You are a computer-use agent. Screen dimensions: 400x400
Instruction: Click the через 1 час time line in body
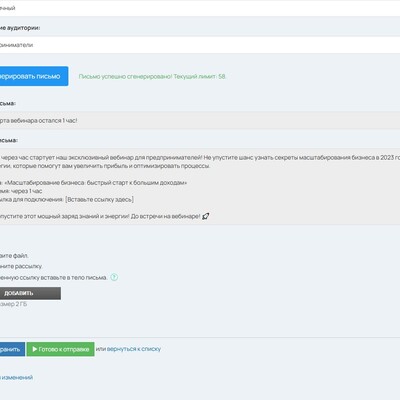tap(21, 191)
